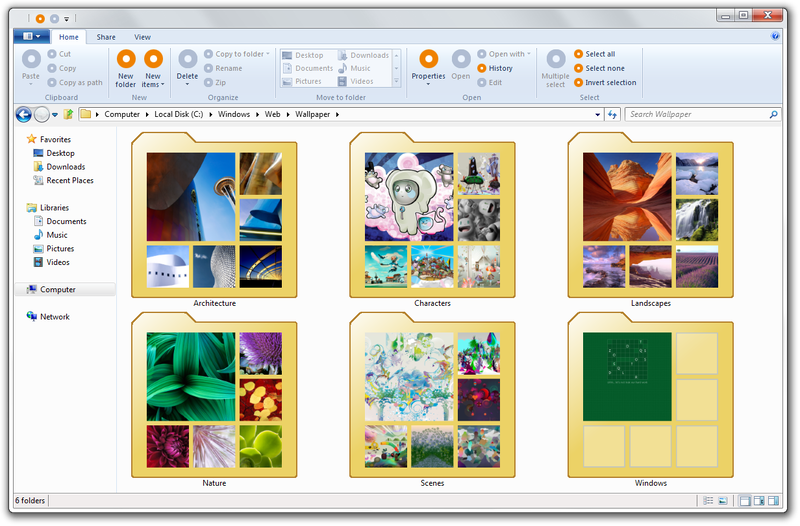Select the Network item in navigation pane
The width and height of the screenshot is (800, 526).
click(x=54, y=317)
